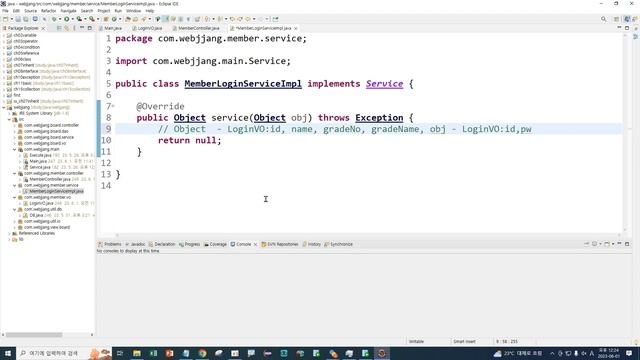640x360 pixels.
Task: Minimize the Package Explorer panel
Action: 82,28
